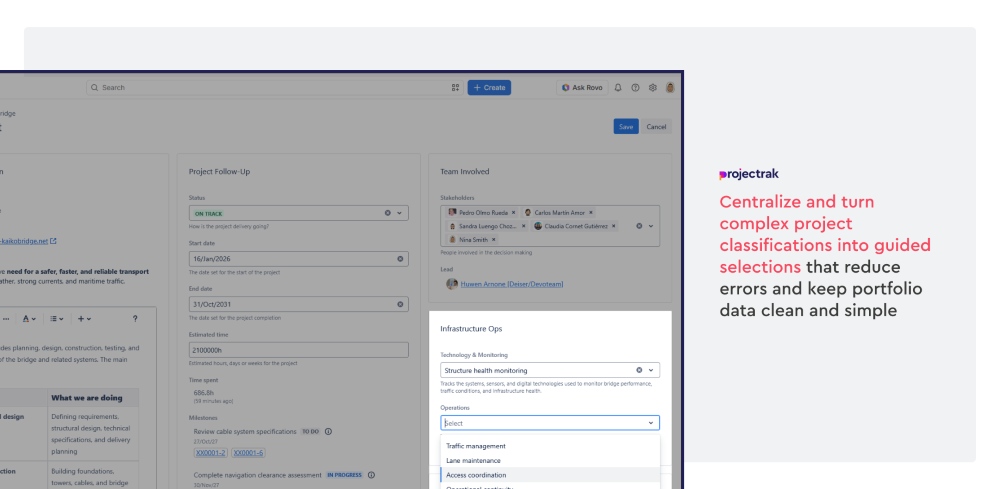Image resolution: width=1000 pixels, height=489 pixels.
Task: Show info for navigation clearance assessment milestone
Action: (371, 475)
